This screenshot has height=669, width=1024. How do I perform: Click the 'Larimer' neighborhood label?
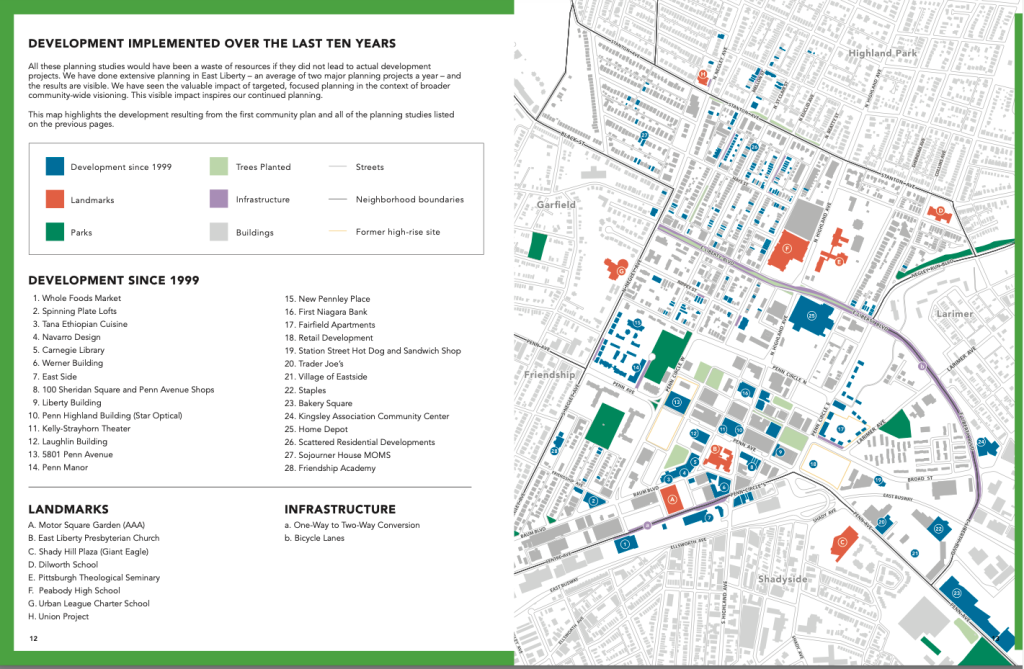[955, 314]
